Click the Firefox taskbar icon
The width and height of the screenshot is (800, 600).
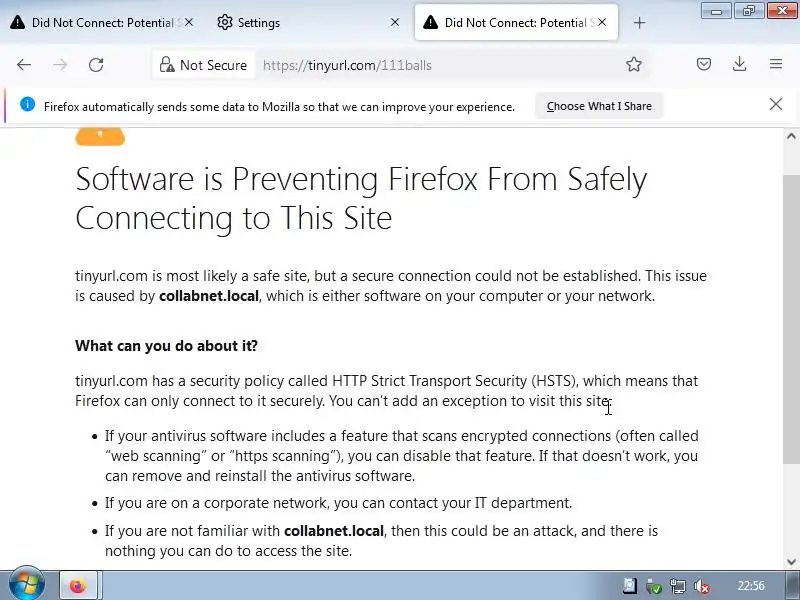pyautogui.click(x=78, y=586)
